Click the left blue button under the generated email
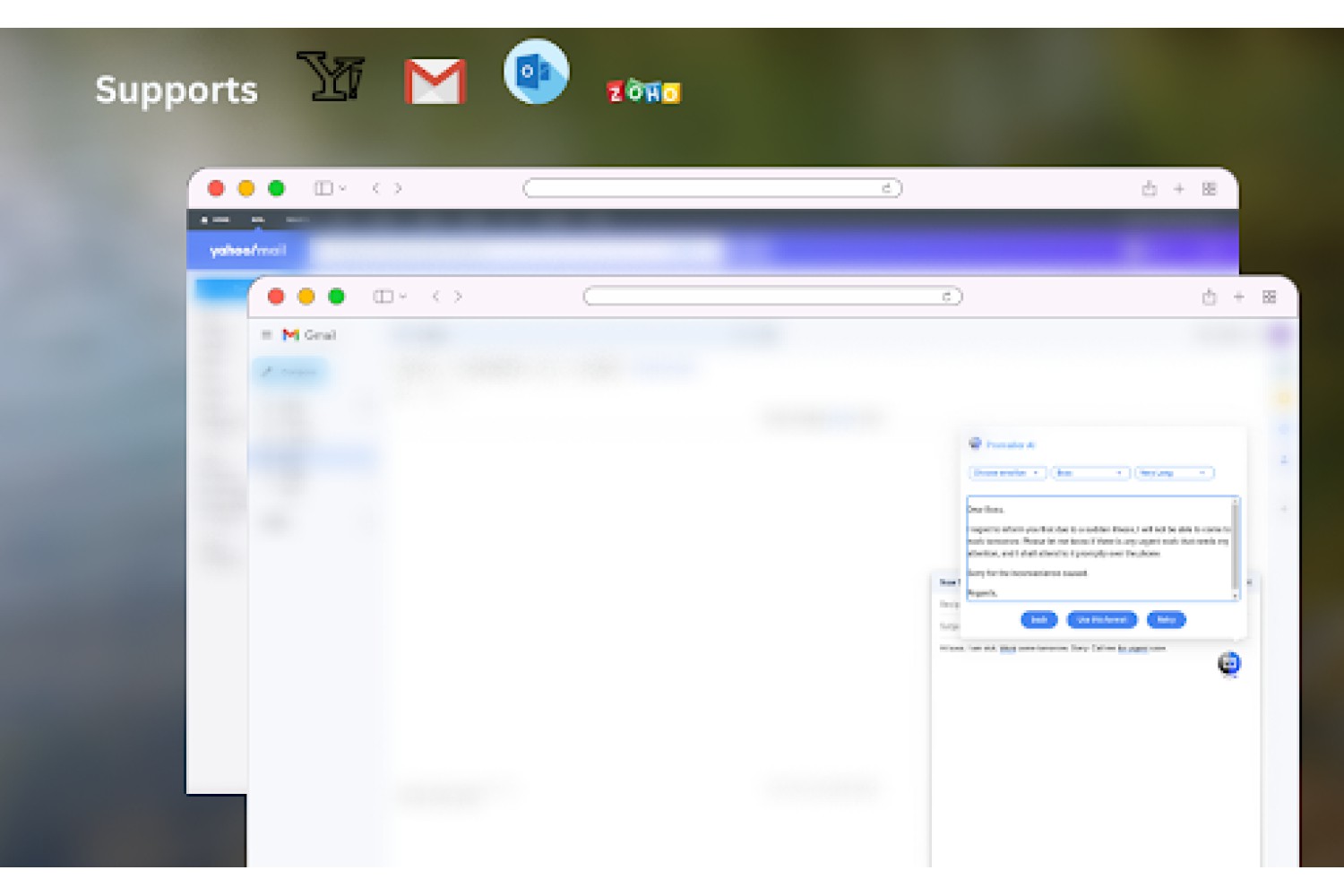 (x=1039, y=620)
